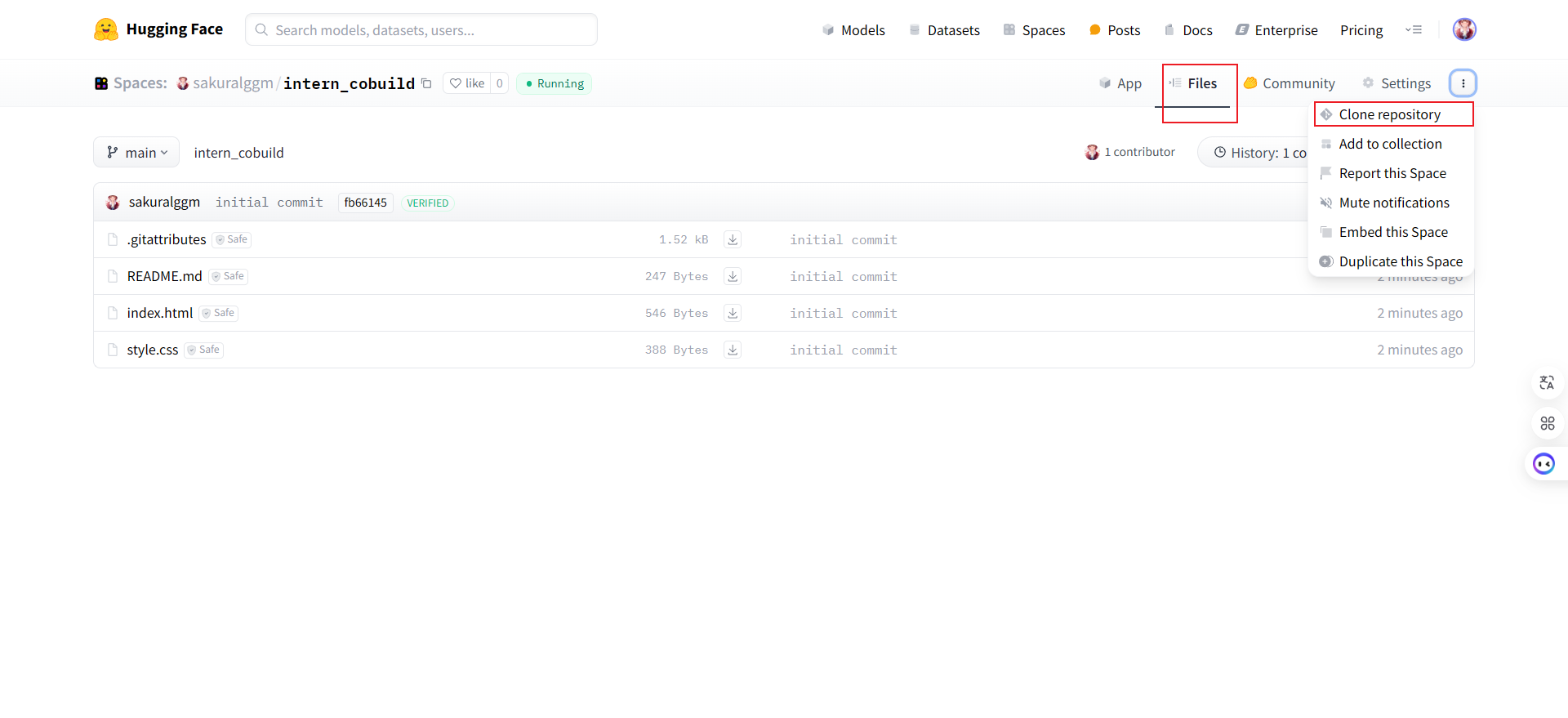Open the index.html file
1568x718 pixels.
[160, 313]
